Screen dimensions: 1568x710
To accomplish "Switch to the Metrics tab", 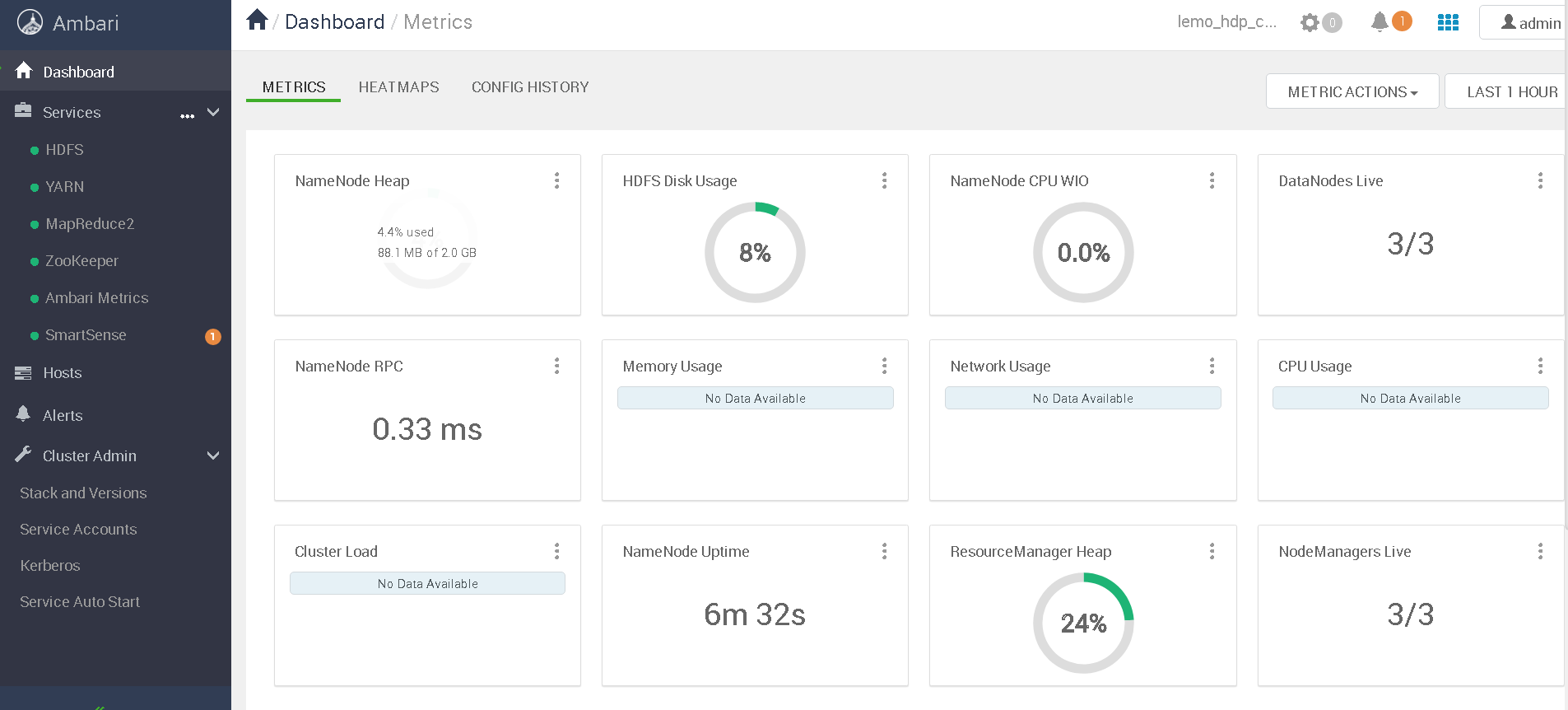I will (x=294, y=87).
